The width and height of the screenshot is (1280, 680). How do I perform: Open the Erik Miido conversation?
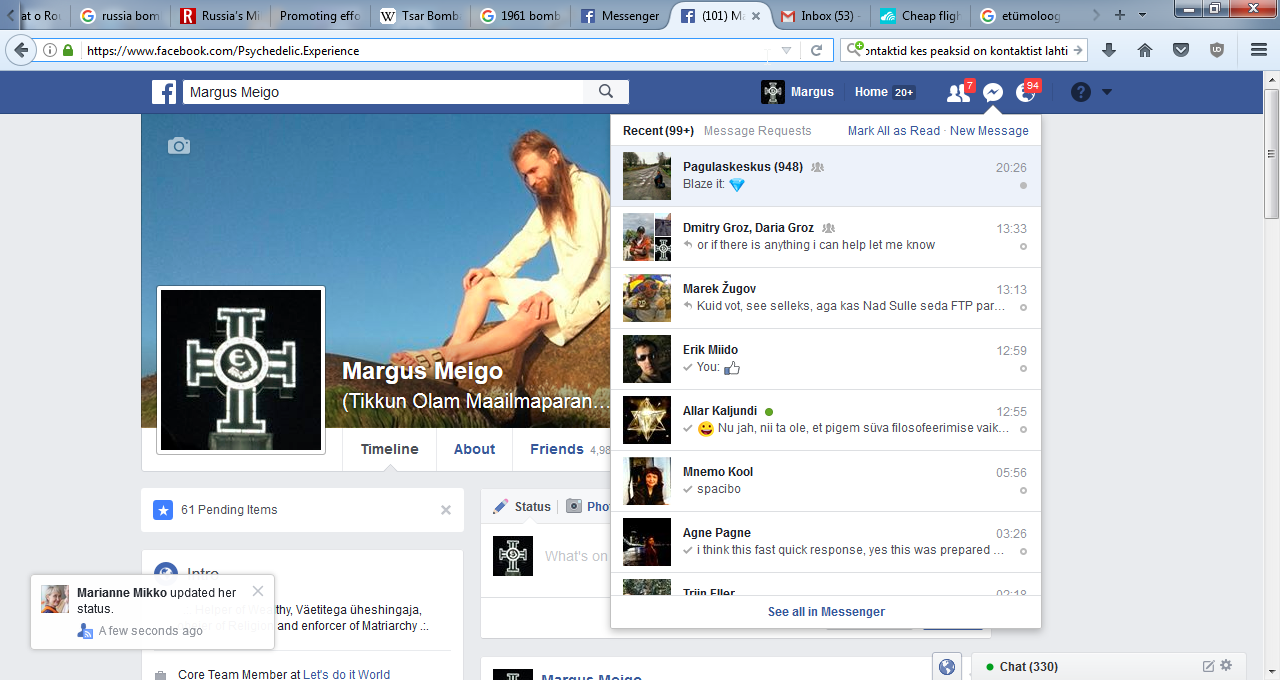click(x=825, y=359)
